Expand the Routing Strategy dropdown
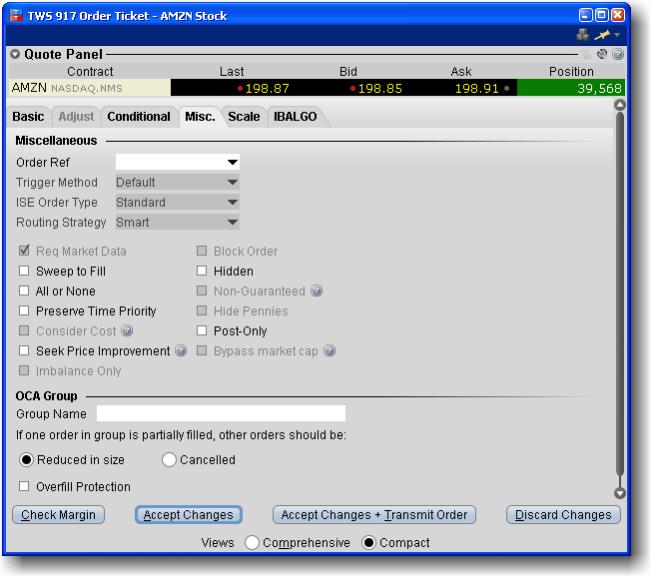The height and width of the screenshot is (576, 651). [232, 222]
